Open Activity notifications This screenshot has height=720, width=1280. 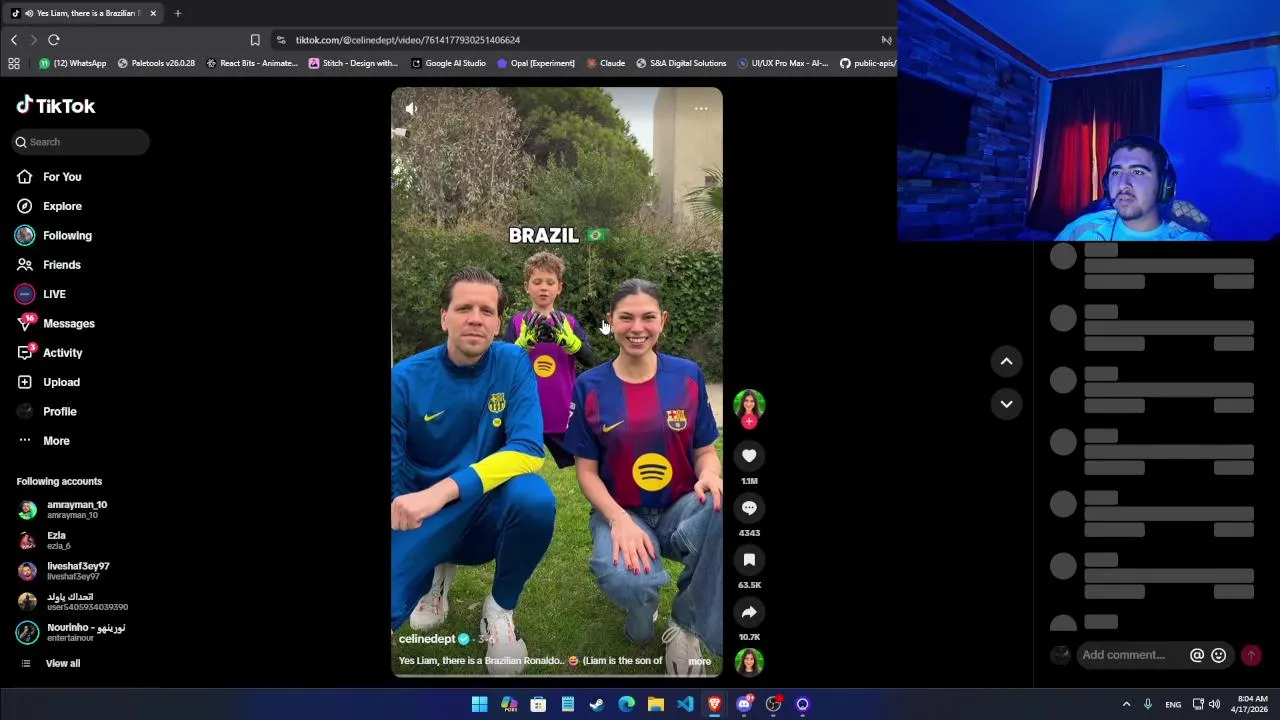(x=49, y=353)
